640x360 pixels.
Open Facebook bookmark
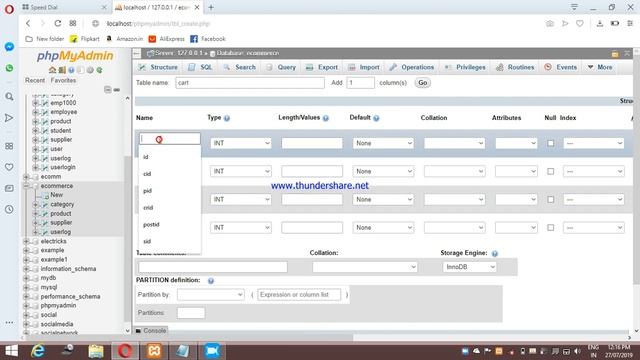(208, 39)
